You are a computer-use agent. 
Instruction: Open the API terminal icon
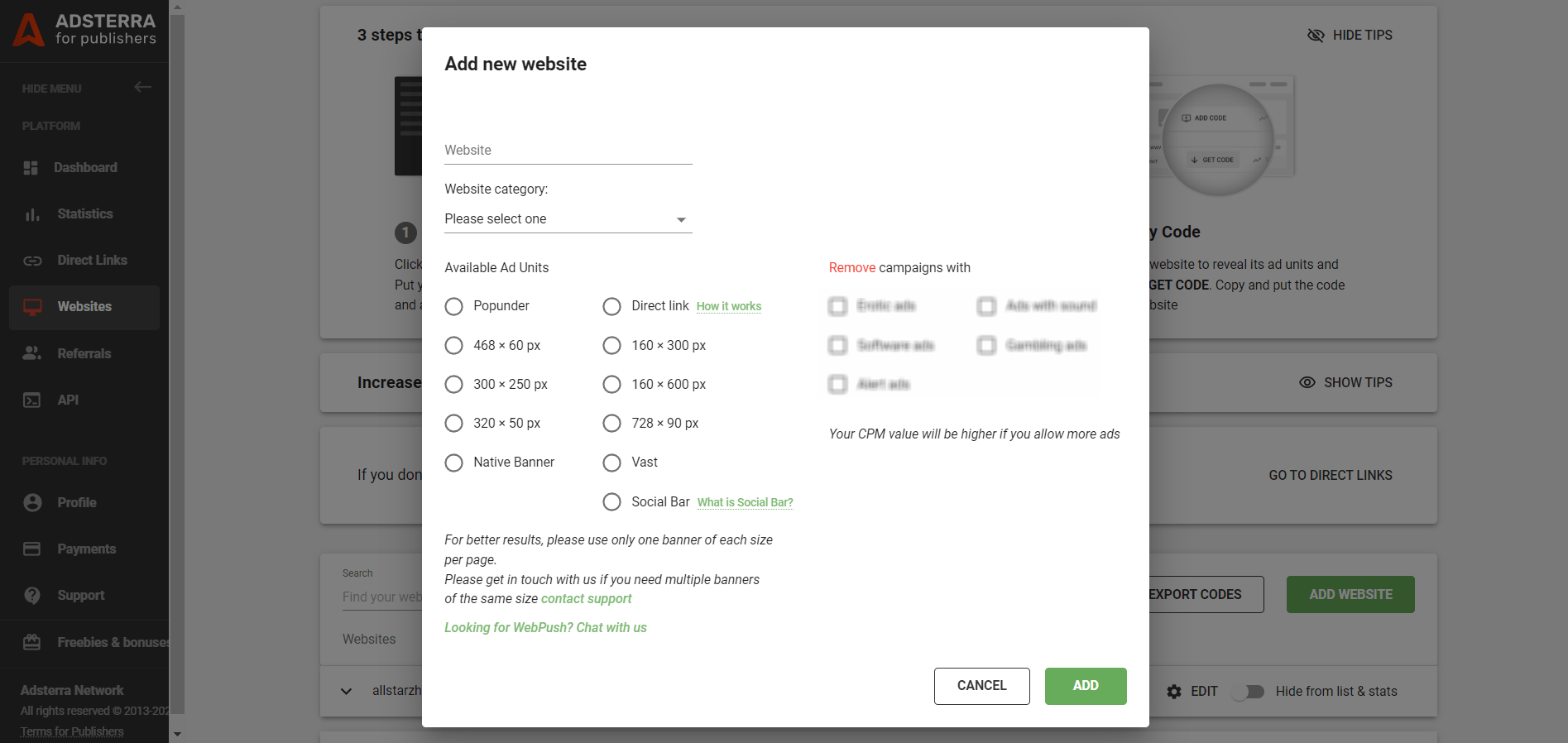[x=32, y=400]
